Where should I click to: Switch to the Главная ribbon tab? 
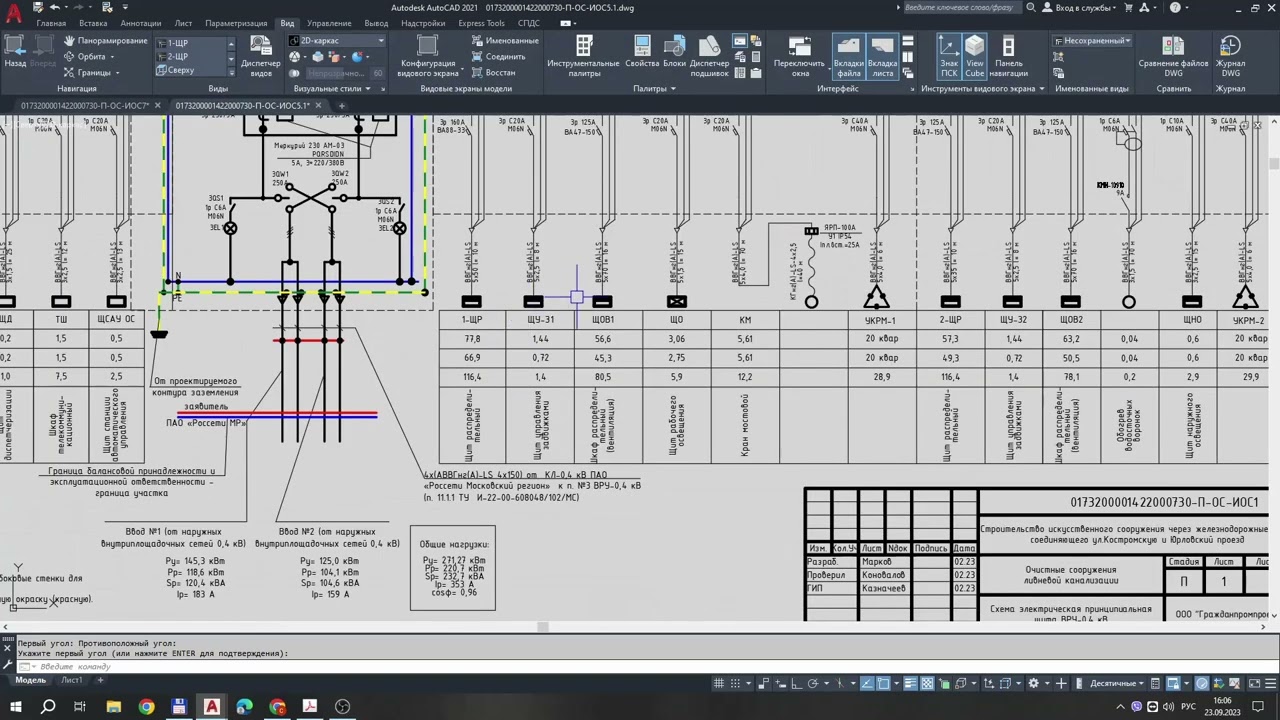pos(51,23)
